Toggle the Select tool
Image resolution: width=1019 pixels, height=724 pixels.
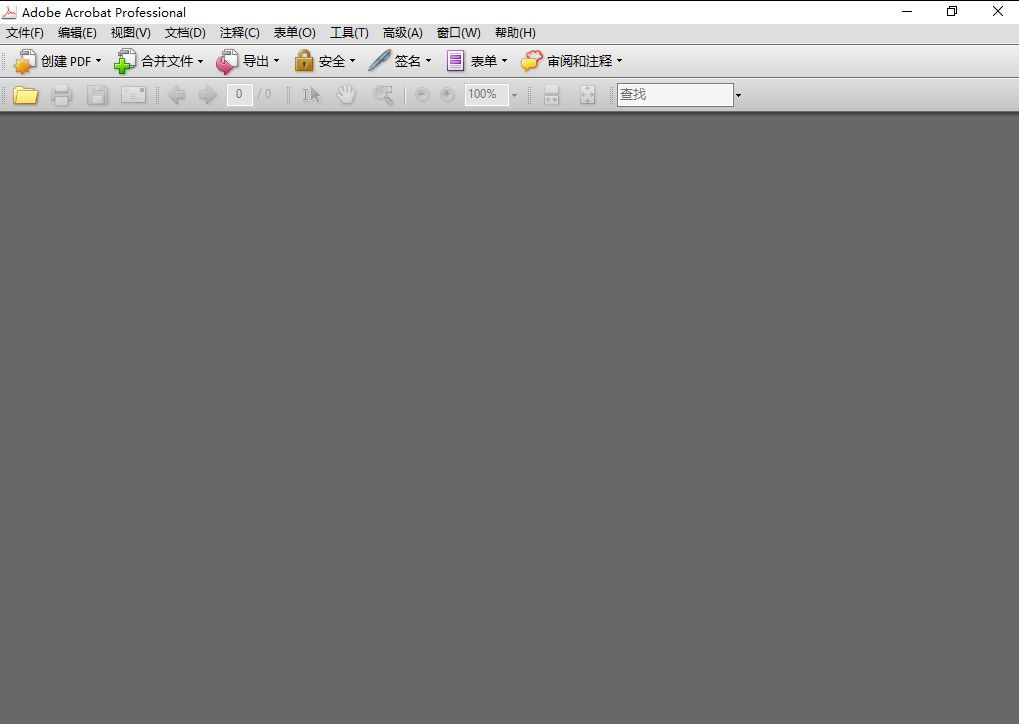pos(311,94)
